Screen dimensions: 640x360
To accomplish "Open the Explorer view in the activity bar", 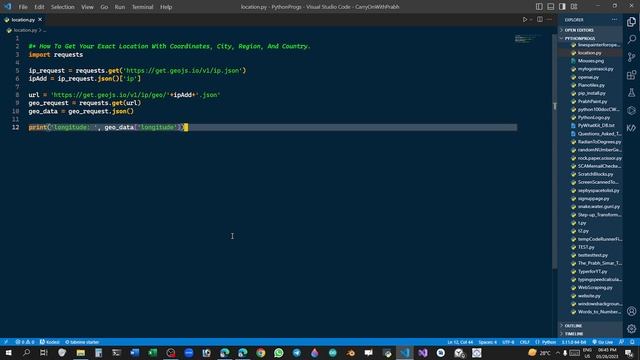I will [631, 22].
